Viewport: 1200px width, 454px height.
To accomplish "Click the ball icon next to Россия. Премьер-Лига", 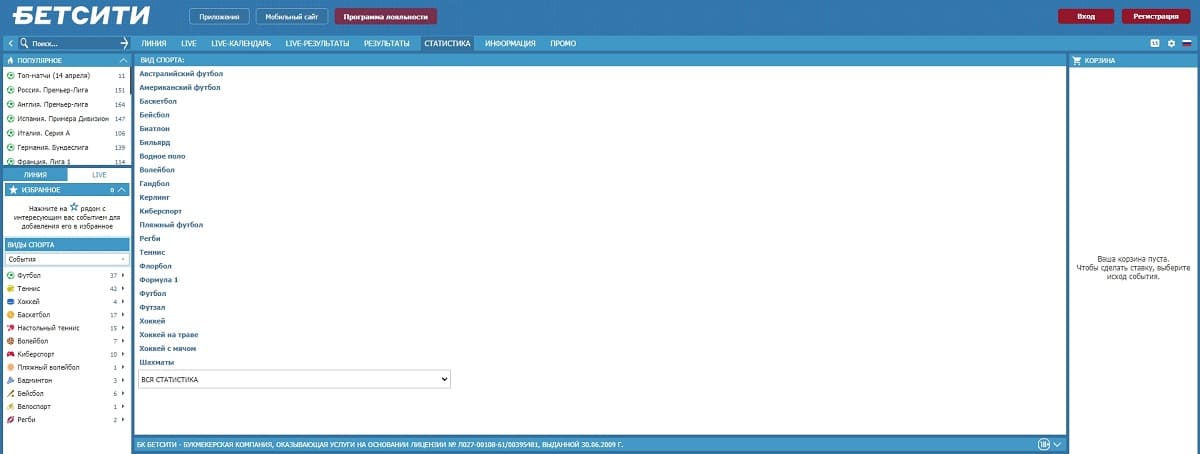I will pyautogui.click(x=10, y=90).
